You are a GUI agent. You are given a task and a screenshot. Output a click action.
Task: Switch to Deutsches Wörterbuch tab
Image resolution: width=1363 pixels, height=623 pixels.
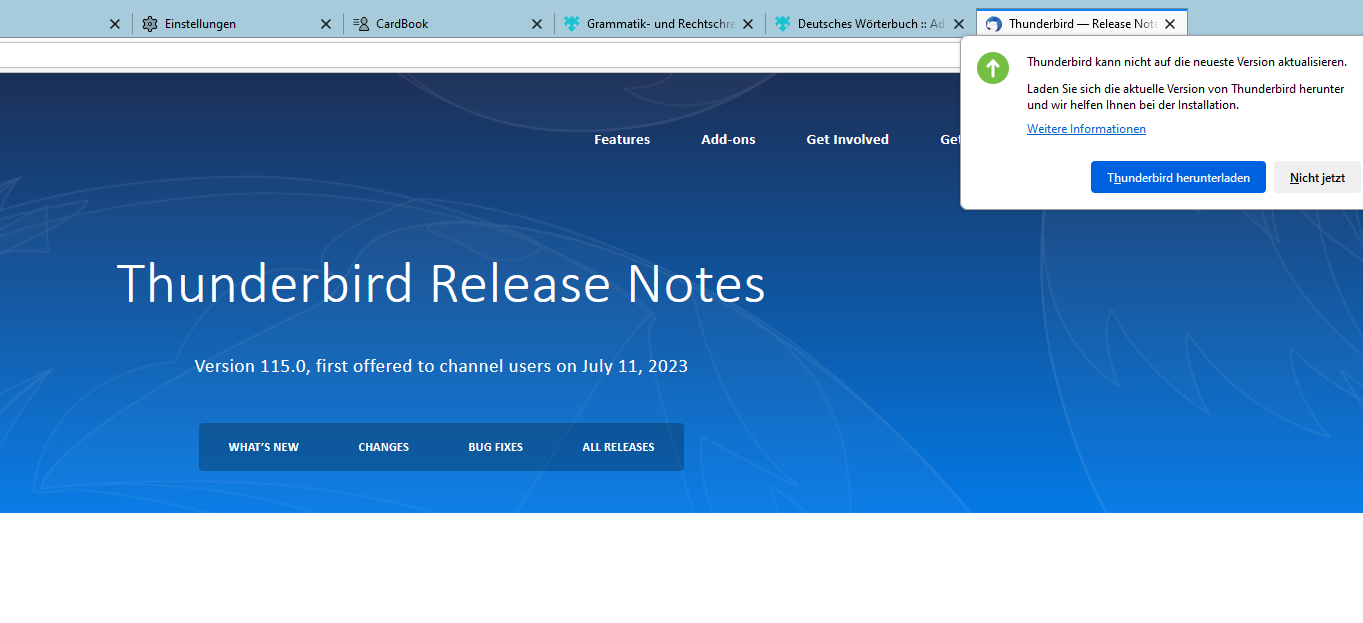pos(870,24)
